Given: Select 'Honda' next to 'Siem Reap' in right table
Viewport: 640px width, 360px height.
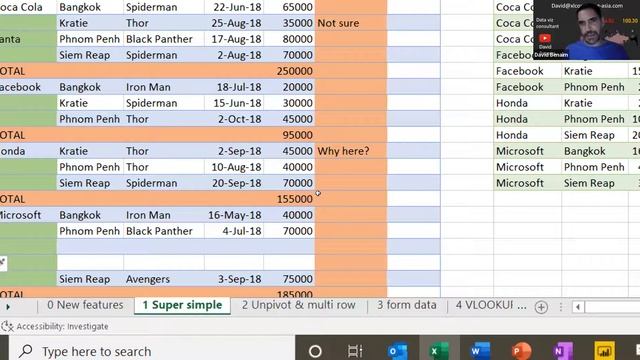Looking at the screenshot, I should tap(527, 135).
